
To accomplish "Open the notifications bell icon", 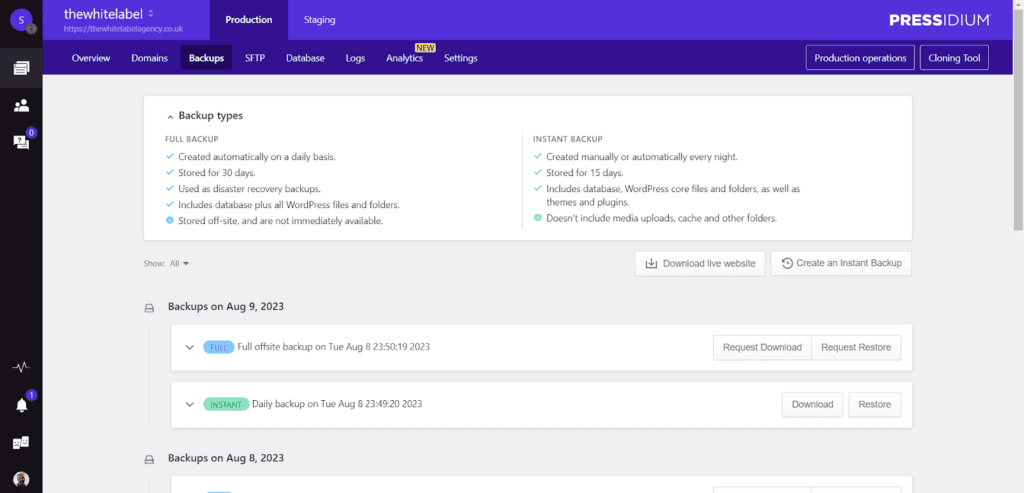I will click(21, 406).
